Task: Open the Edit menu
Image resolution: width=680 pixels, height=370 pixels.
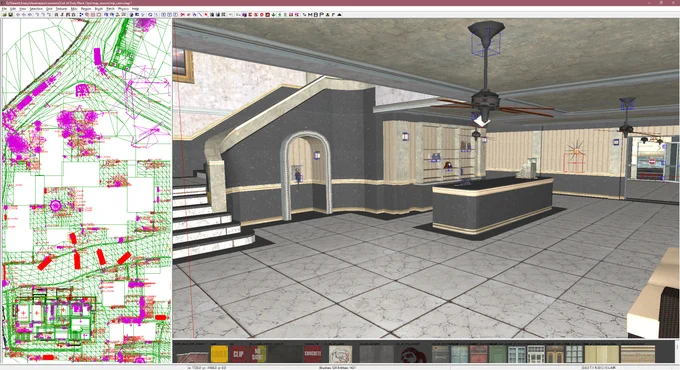Action: 13,9
